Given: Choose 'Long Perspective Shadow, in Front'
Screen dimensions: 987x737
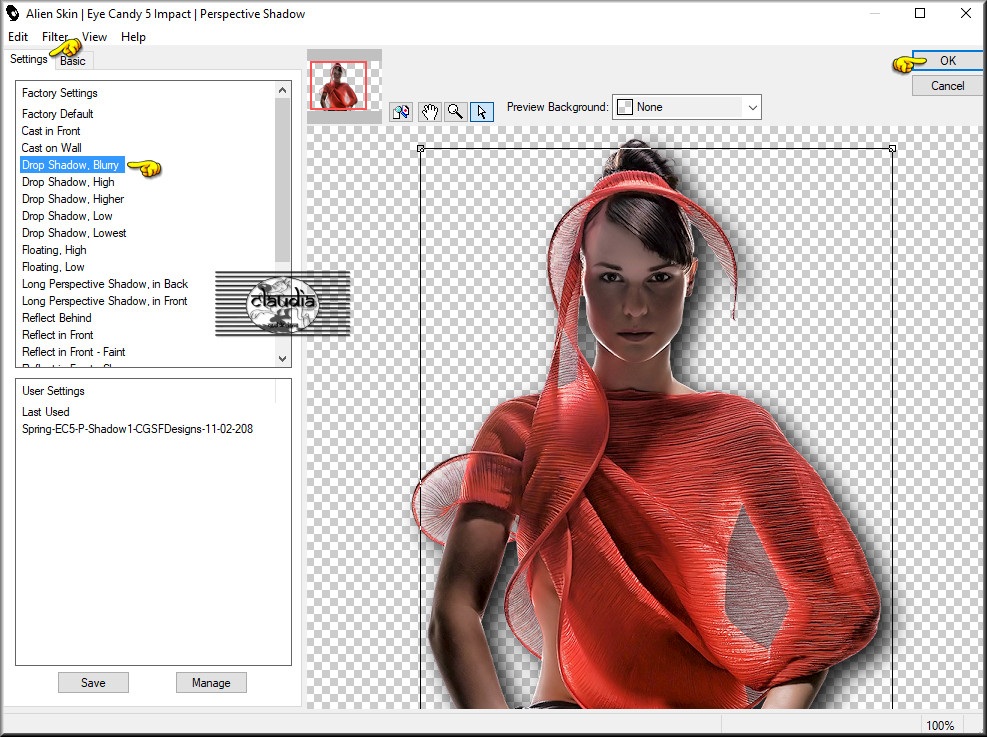Looking at the screenshot, I should tap(104, 301).
